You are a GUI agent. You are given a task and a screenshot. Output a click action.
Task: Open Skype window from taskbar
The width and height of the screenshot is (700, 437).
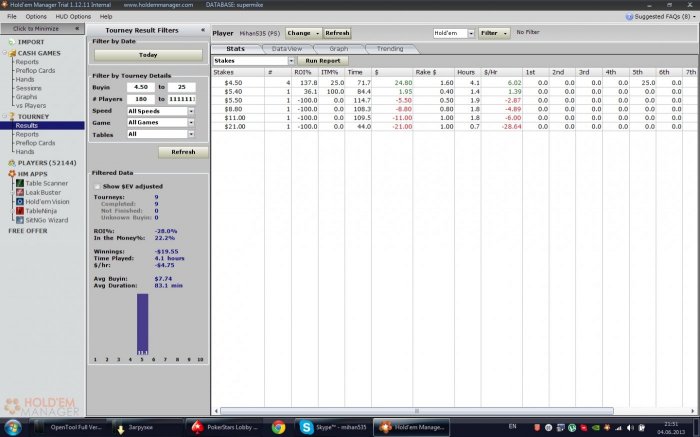(333, 427)
